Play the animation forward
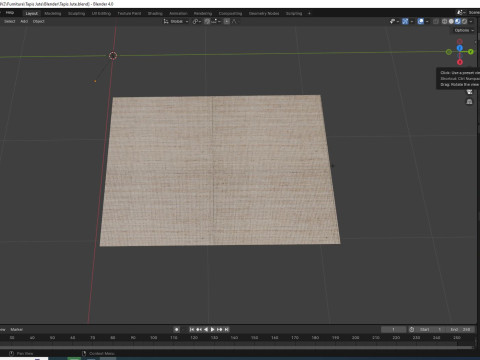The image size is (480, 360). (213, 330)
